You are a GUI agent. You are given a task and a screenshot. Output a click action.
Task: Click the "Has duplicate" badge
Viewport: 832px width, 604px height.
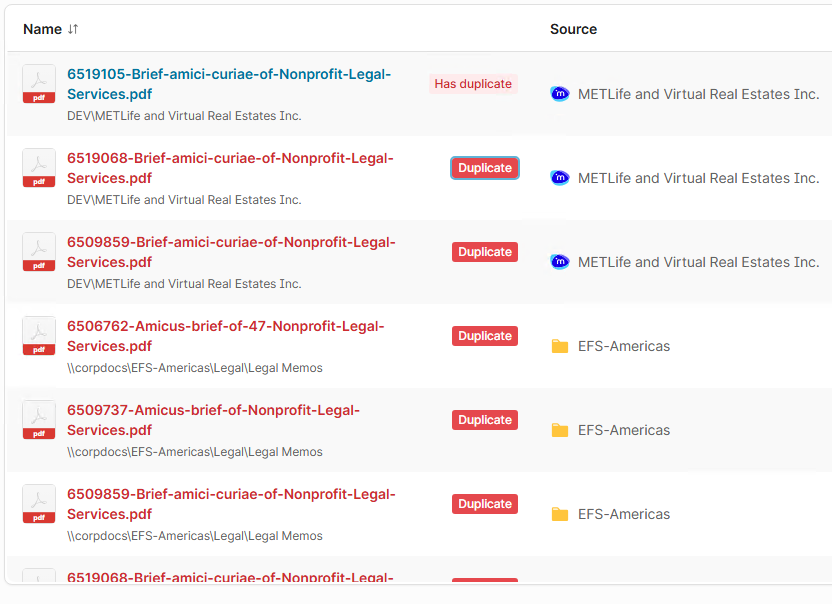click(x=473, y=84)
